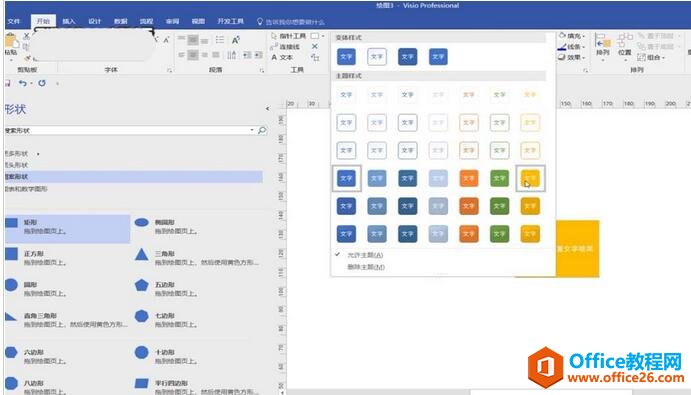Image resolution: width=691 pixels, height=395 pixels.
Task: Click the Search shapes (搜索形状) input field
Action: click(128, 130)
